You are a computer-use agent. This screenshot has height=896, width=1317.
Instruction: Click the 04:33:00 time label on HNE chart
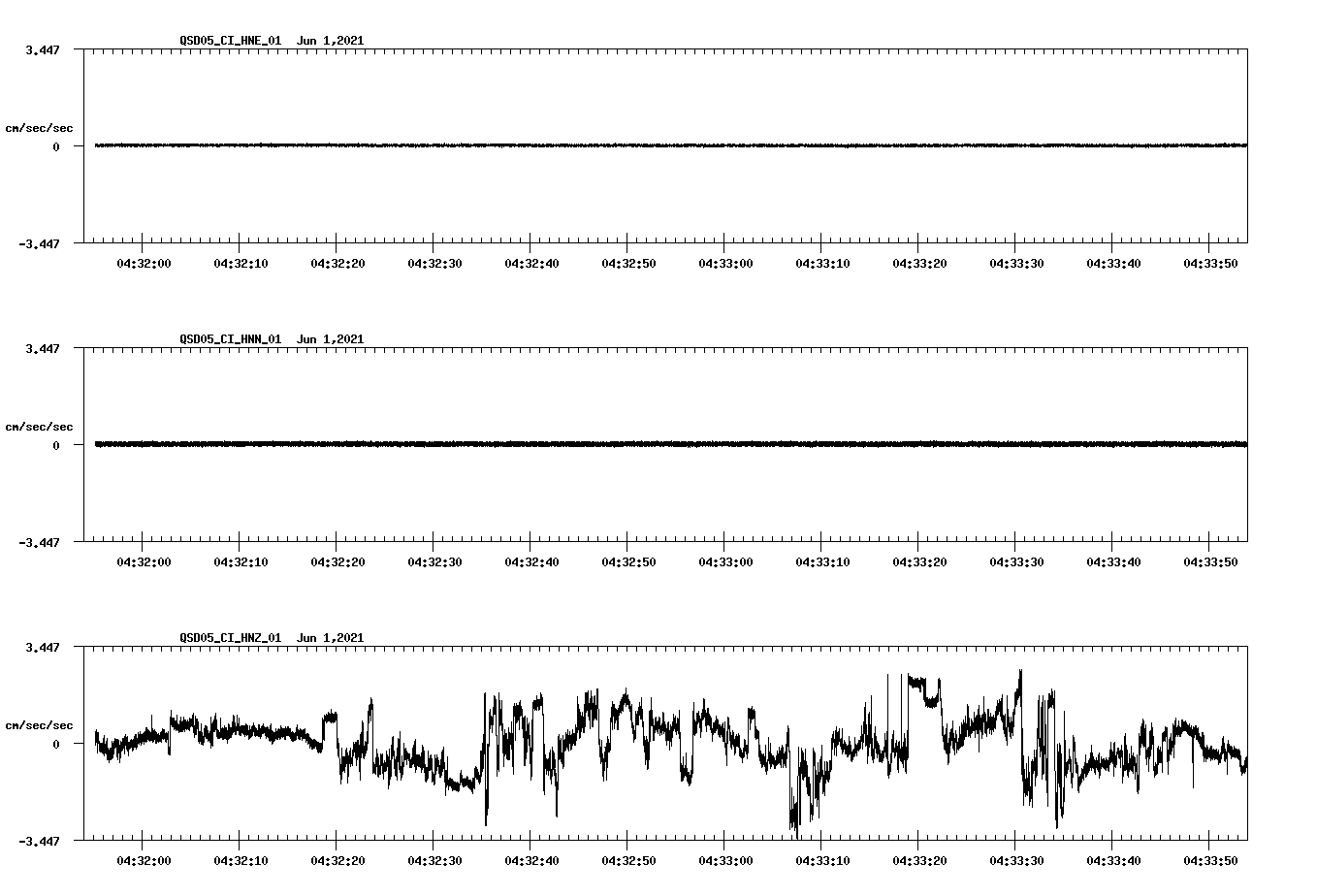click(x=725, y=264)
